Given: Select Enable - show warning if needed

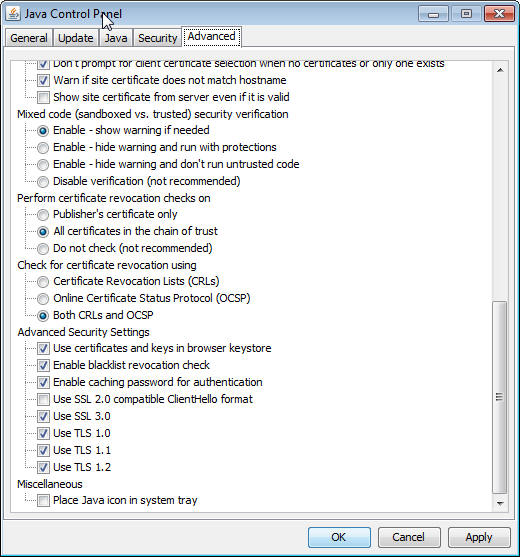Looking at the screenshot, I should [43, 131].
